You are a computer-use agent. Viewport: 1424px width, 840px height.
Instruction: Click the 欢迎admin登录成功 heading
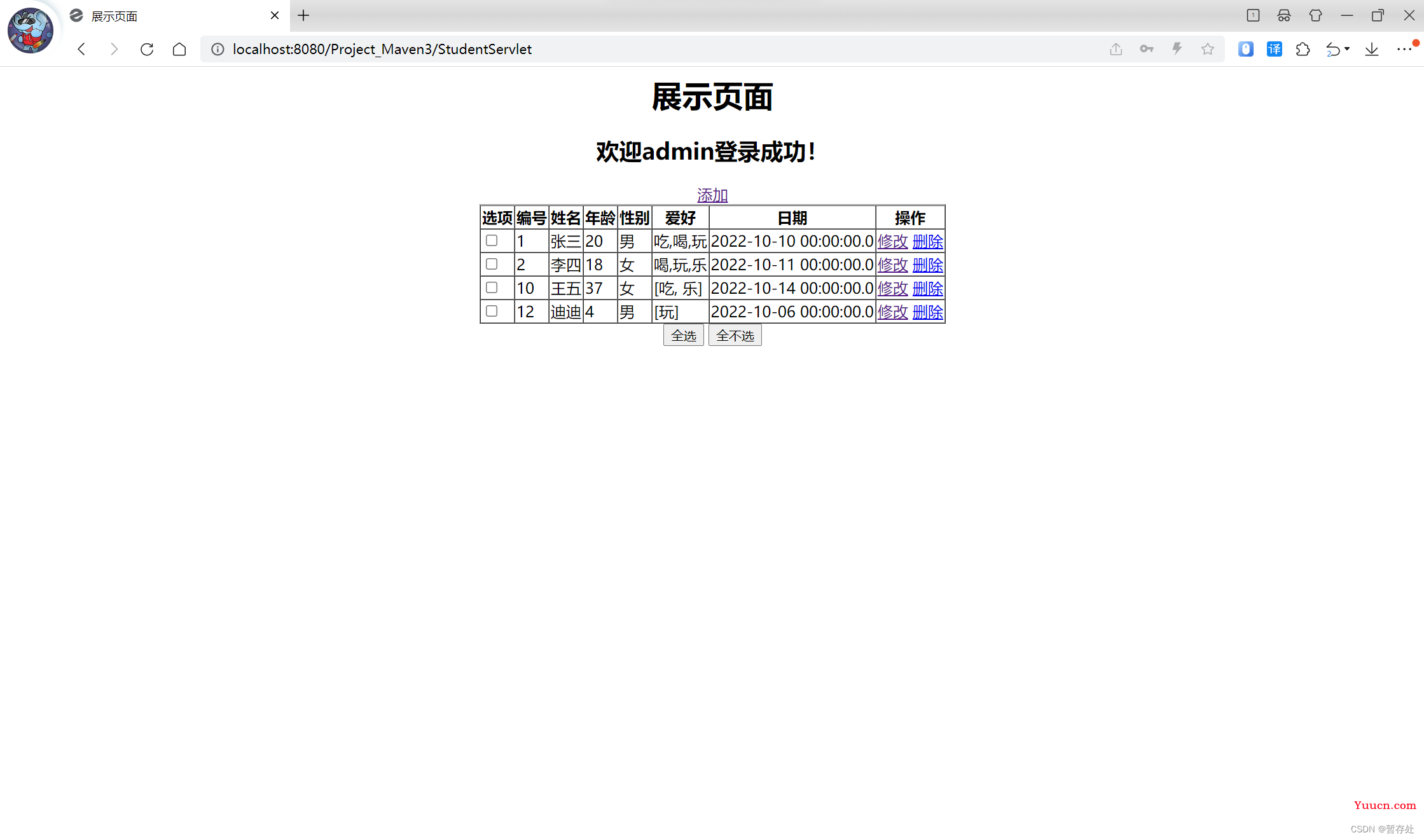pos(706,152)
